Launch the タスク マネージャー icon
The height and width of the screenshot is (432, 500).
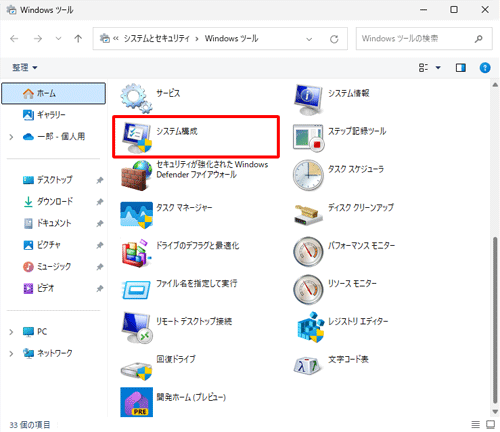tap(137, 215)
